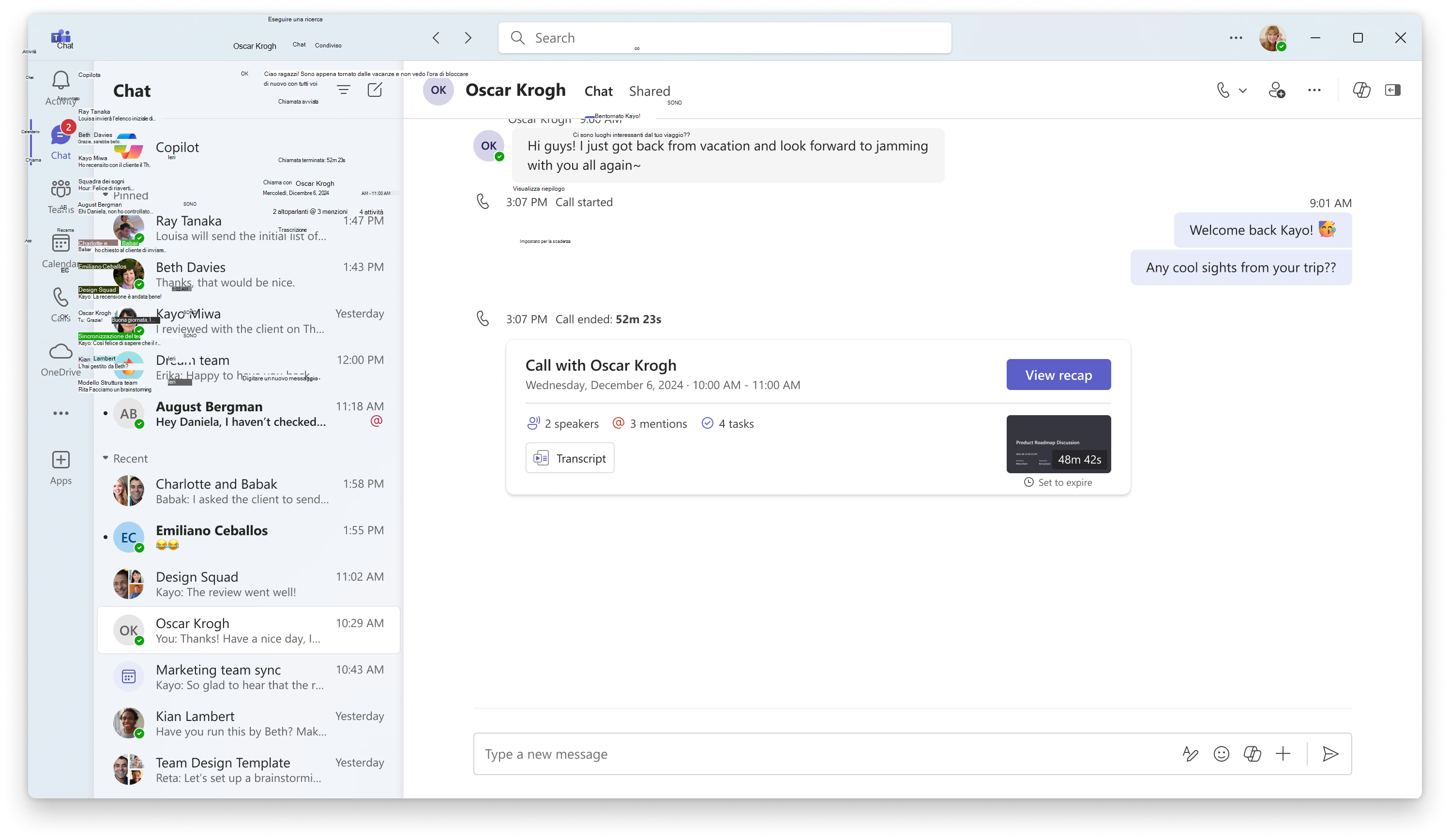
Task: Switch to the Shared tab in Oscar Krogh chat
Action: pyautogui.click(x=649, y=91)
